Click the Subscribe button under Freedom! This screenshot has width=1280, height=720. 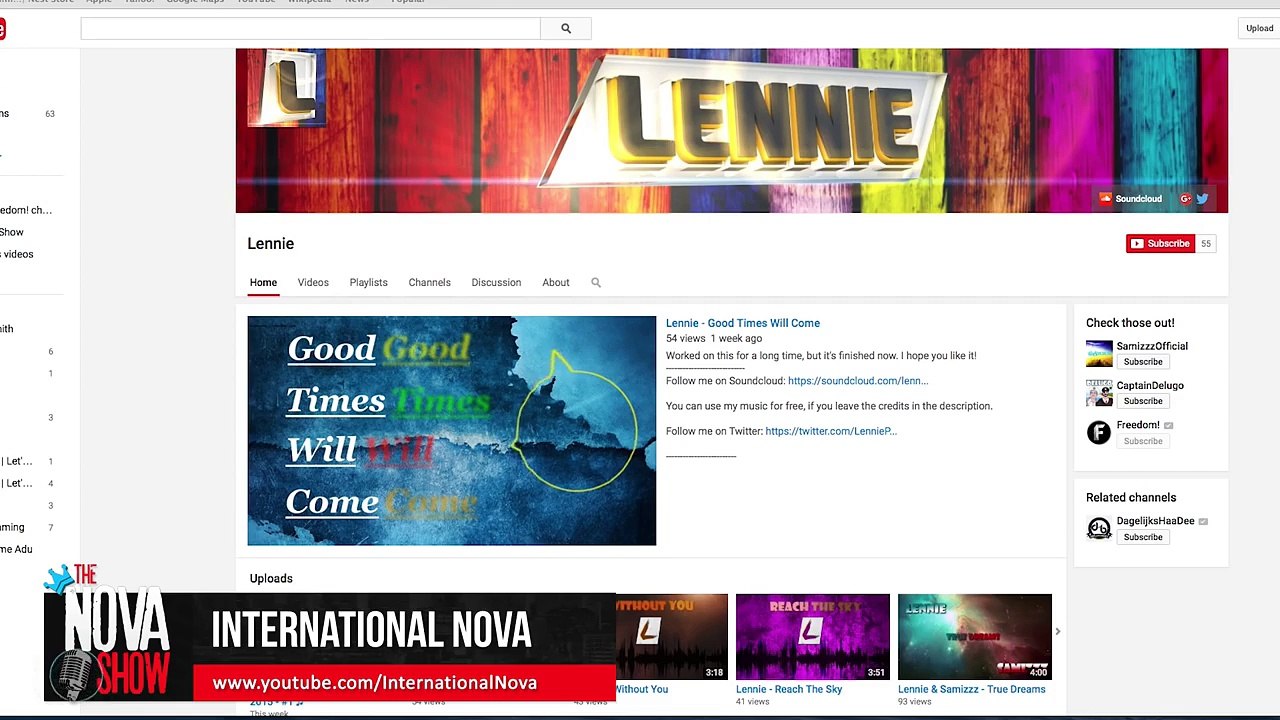tap(1142, 441)
